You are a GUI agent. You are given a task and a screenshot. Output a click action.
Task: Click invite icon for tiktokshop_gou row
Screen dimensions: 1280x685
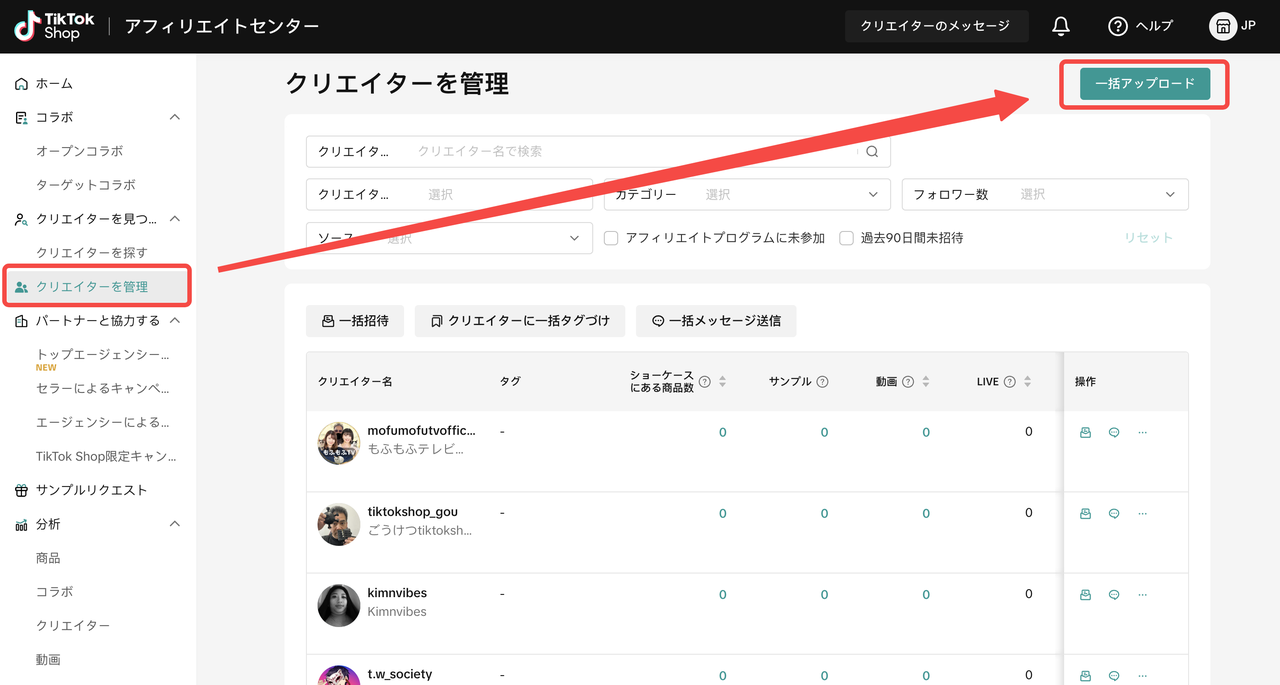coord(1085,513)
